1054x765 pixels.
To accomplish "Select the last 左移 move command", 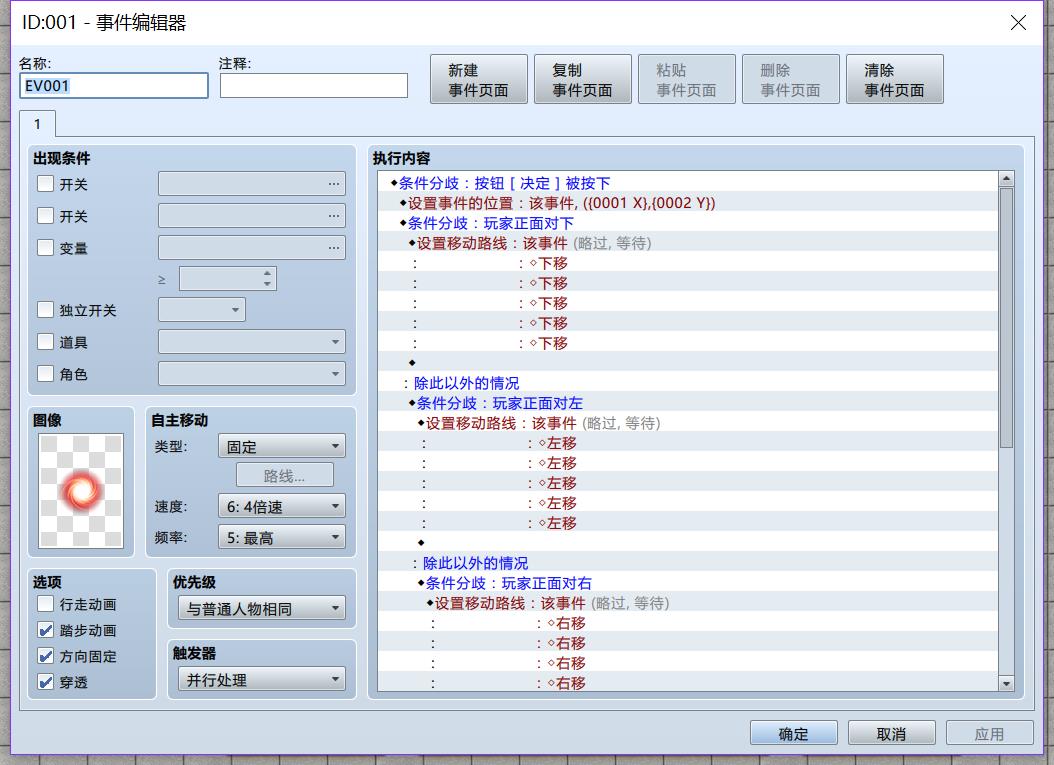I will (688, 524).
